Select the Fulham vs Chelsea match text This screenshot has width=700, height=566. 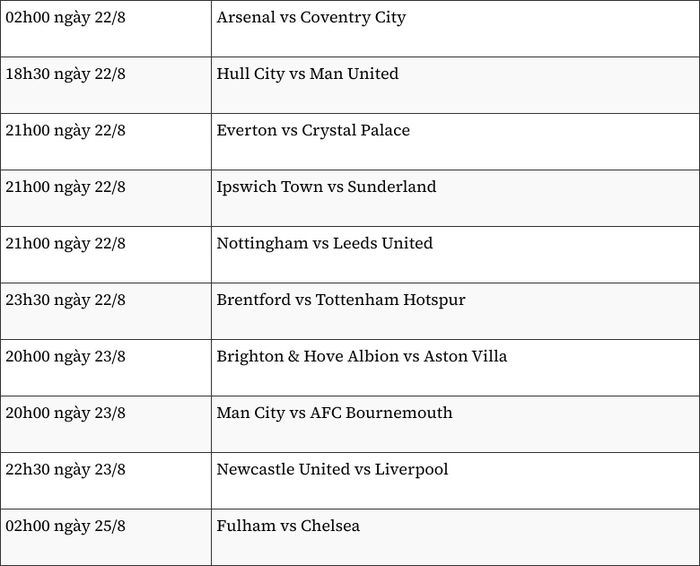[288, 526]
